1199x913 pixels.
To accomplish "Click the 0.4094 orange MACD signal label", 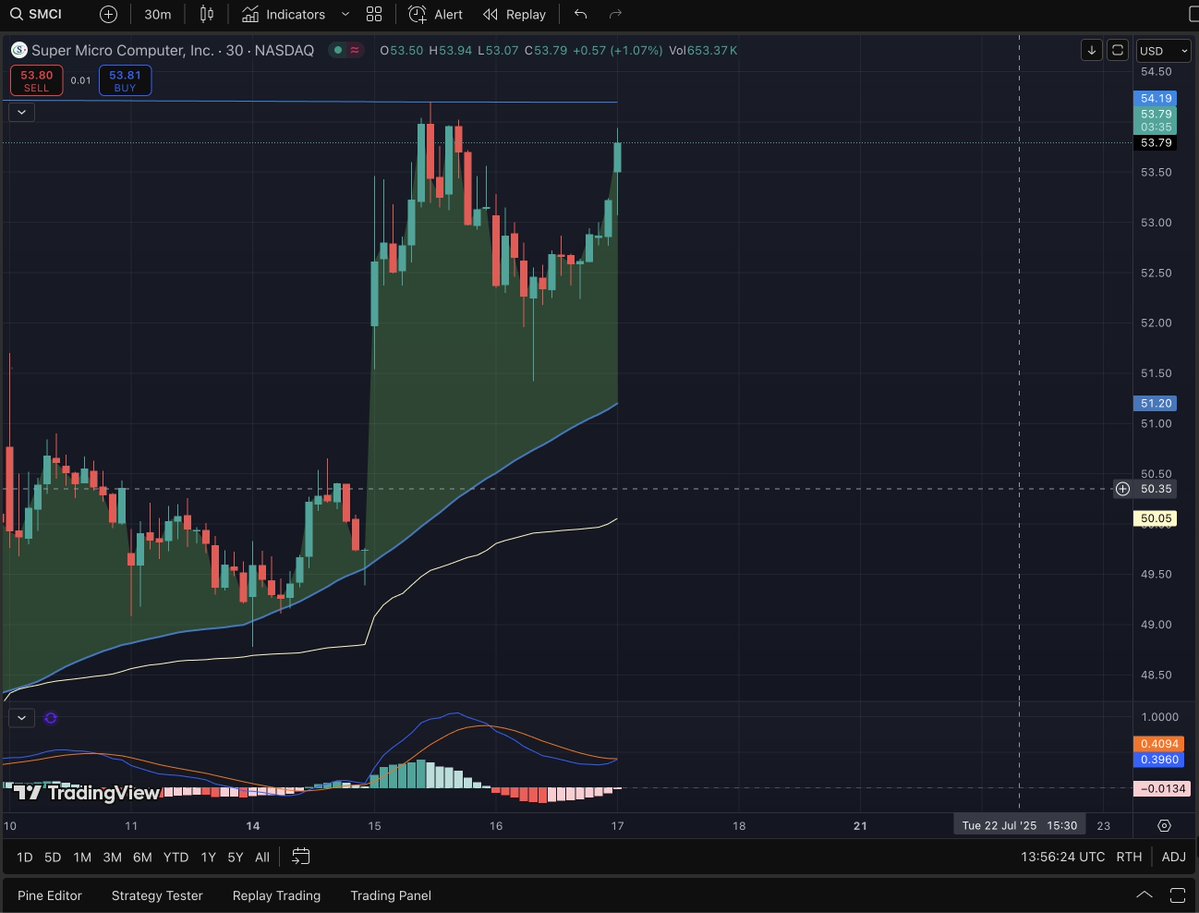I will click(1158, 744).
